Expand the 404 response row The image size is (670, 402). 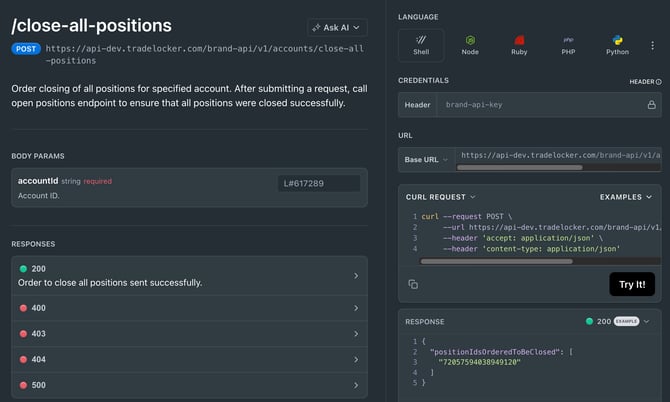coord(189,359)
